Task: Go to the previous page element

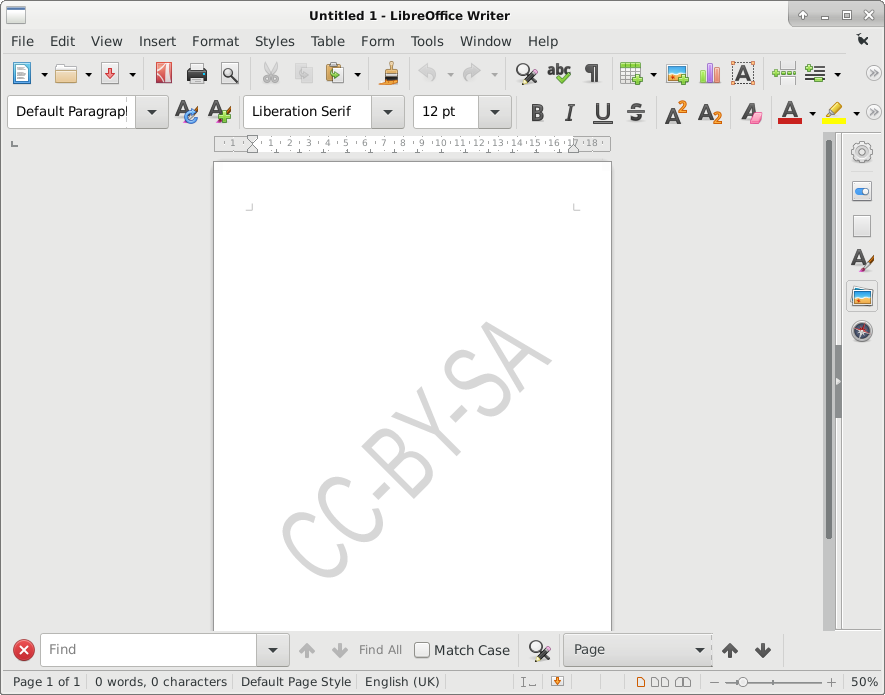Action: (730, 650)
